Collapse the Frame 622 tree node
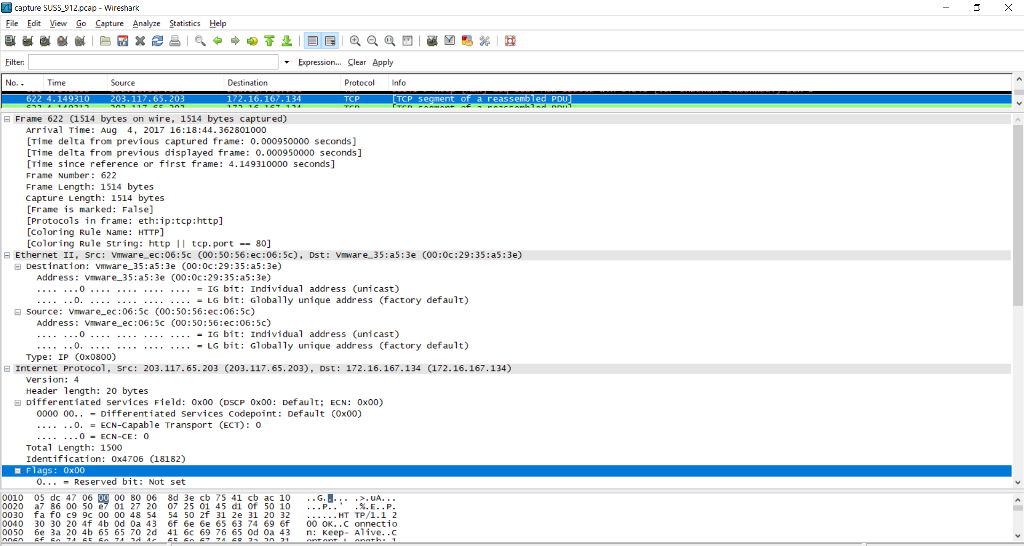Image resolution: width=1024 pixels, height=546 pixels. [x=8, y=120]
